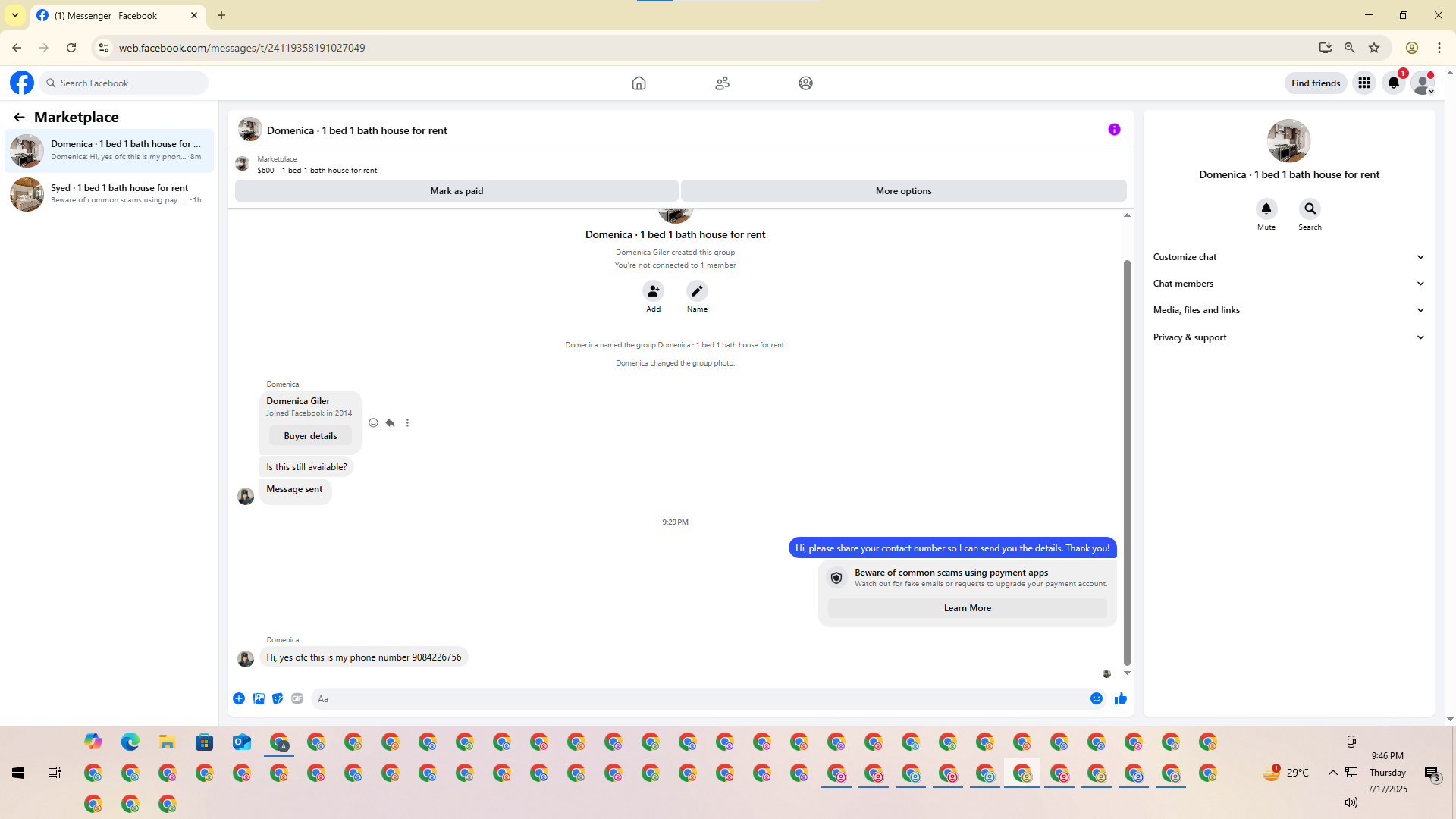
Task: Open Task View on the taskbar
Action: (55, 773)
